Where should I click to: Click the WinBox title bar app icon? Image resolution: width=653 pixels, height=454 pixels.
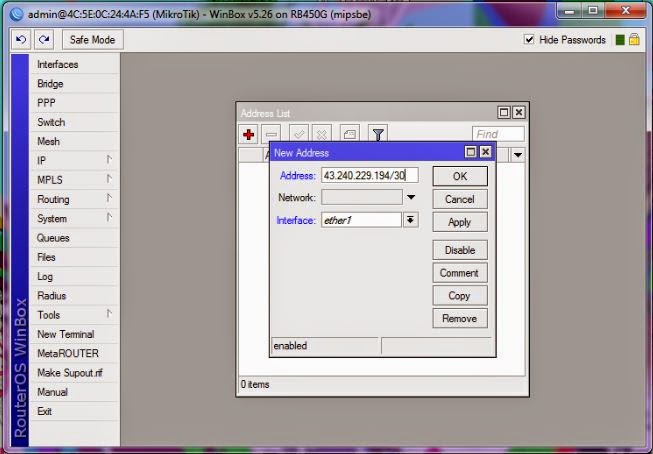[x=17, y=14]
